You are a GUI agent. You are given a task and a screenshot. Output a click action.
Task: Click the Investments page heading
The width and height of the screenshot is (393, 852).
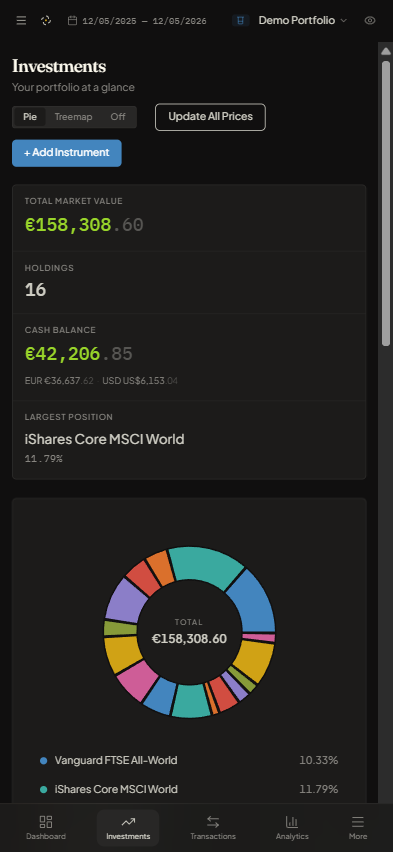[59, 67]
